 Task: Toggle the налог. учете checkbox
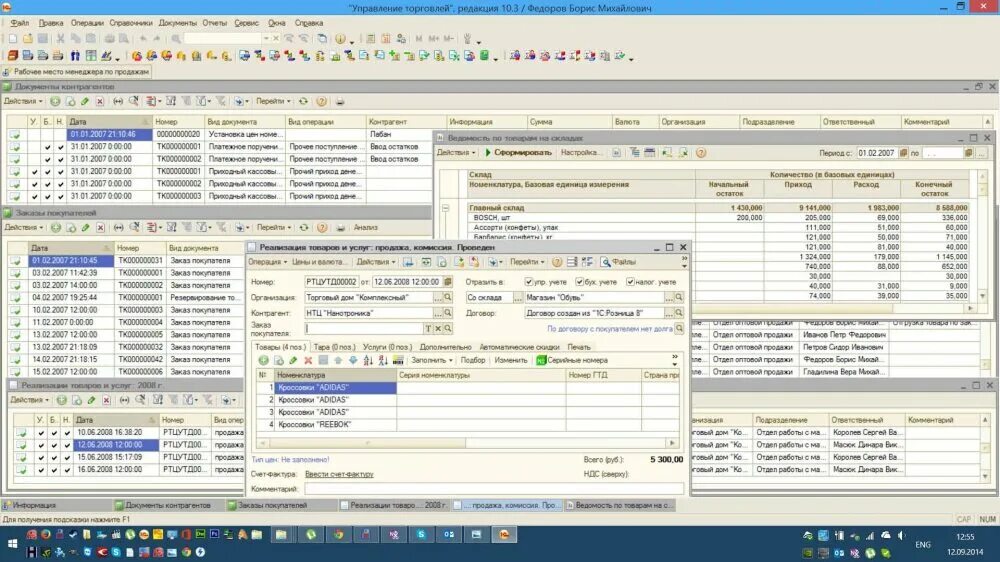630,281
